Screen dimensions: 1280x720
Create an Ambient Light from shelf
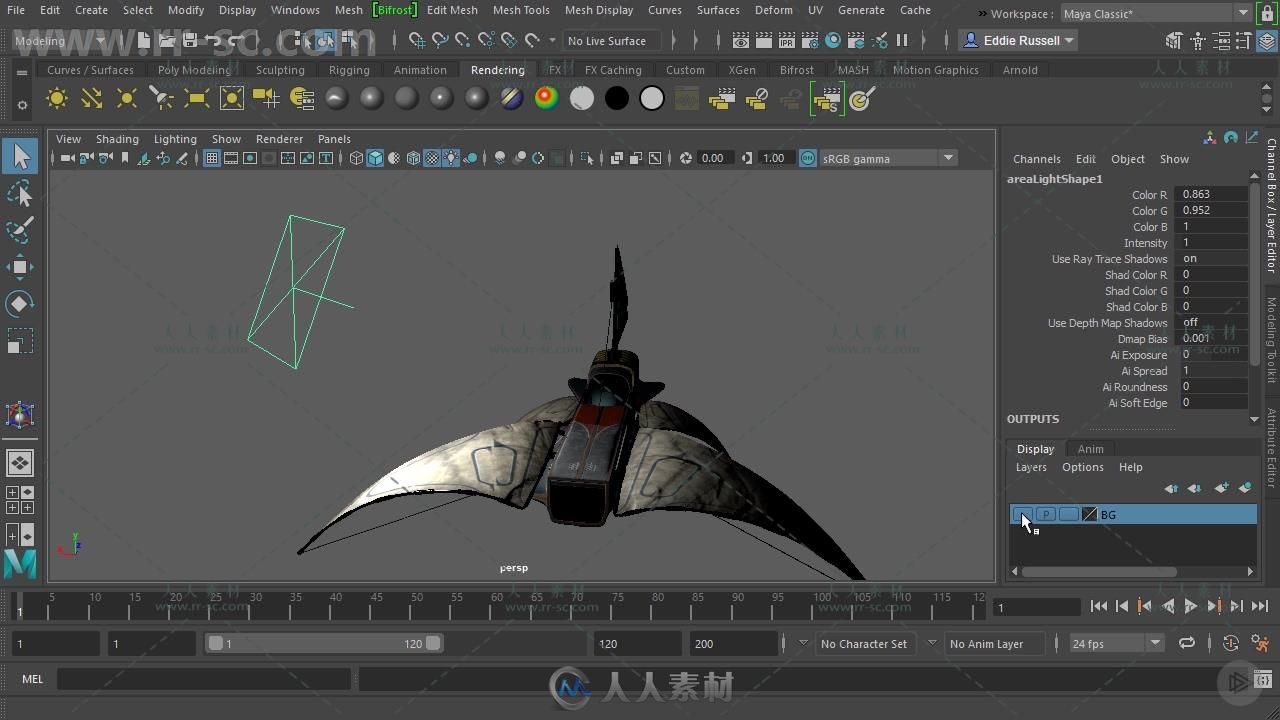[x=57, y=98]
